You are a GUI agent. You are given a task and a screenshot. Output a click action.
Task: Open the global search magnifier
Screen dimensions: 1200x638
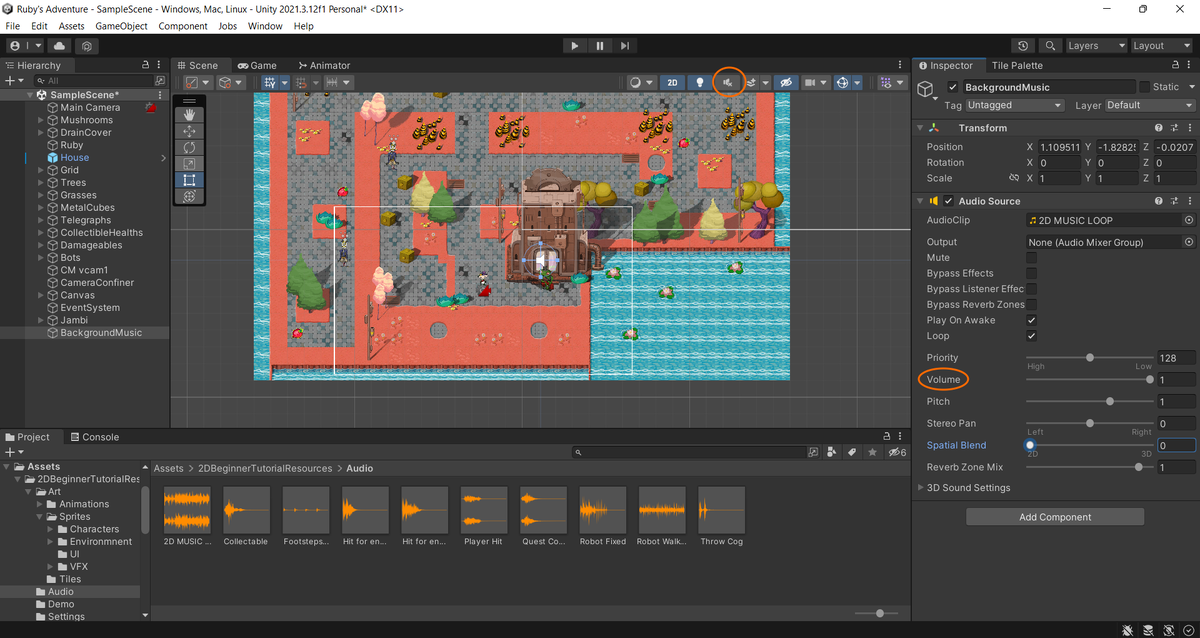(1050, 46)
